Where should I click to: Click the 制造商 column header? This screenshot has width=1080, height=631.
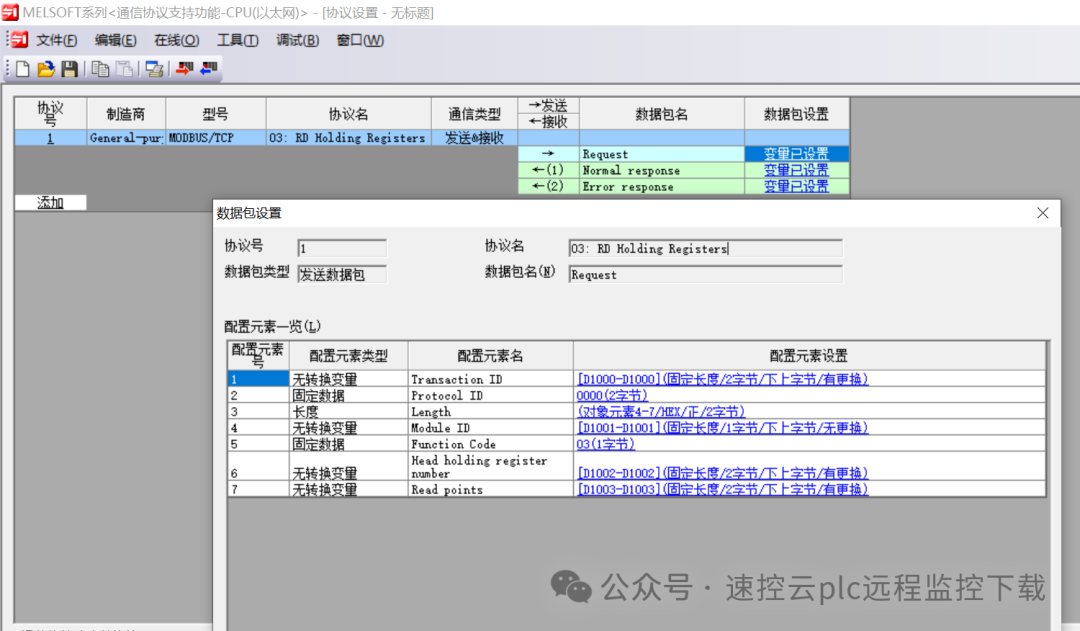[x=126, y=114]
